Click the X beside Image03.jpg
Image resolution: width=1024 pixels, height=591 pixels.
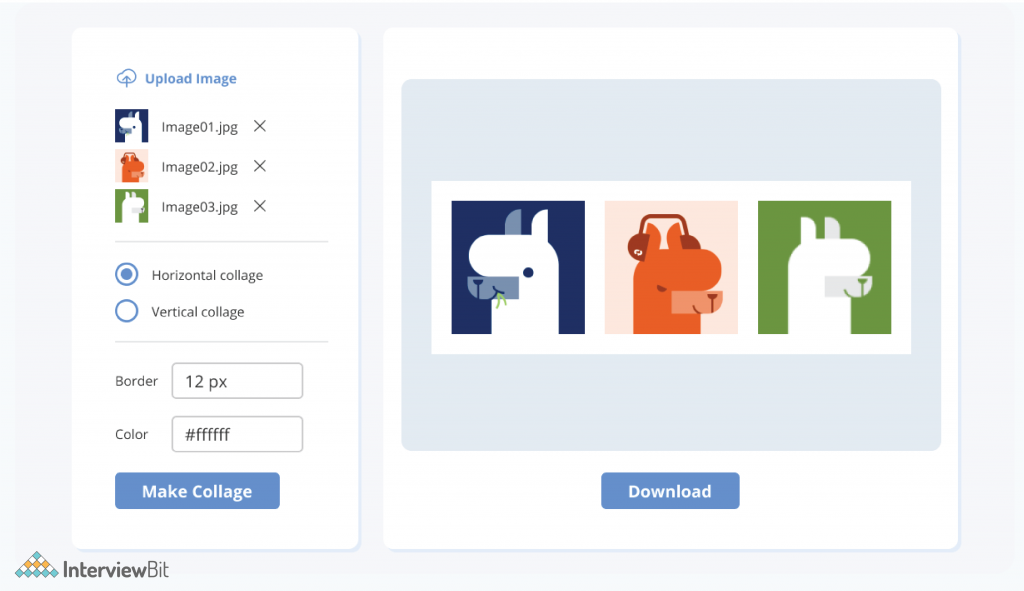tap(260, 206)
